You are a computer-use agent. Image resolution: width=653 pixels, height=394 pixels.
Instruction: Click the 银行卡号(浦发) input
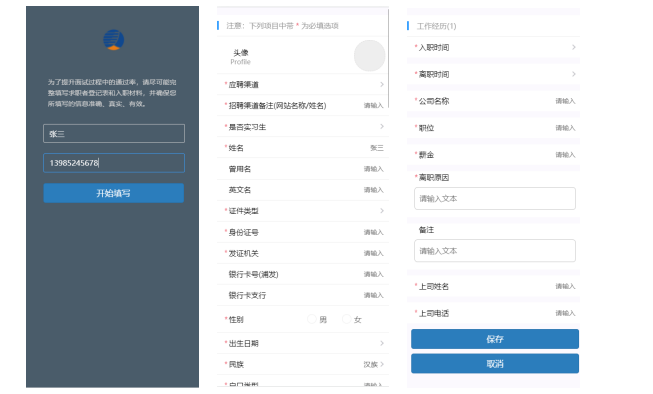click(x=373, y=274)
